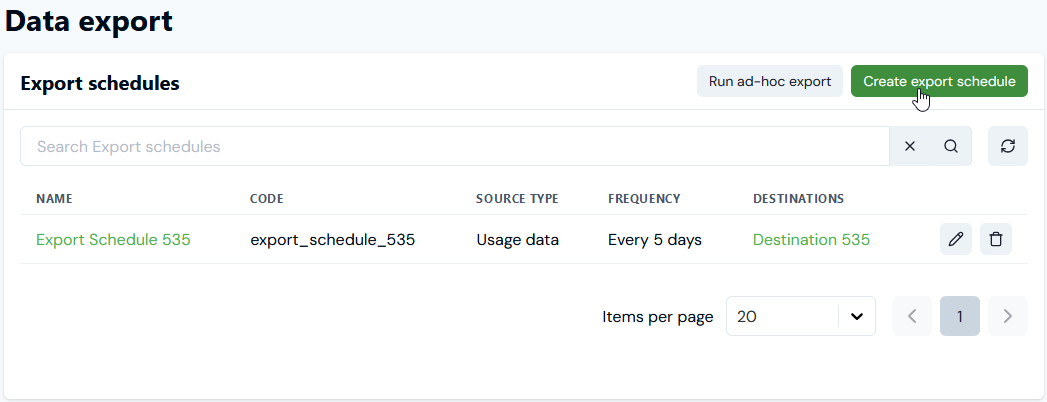
Task: Click Create export schedule button
Action: [939, 81]
